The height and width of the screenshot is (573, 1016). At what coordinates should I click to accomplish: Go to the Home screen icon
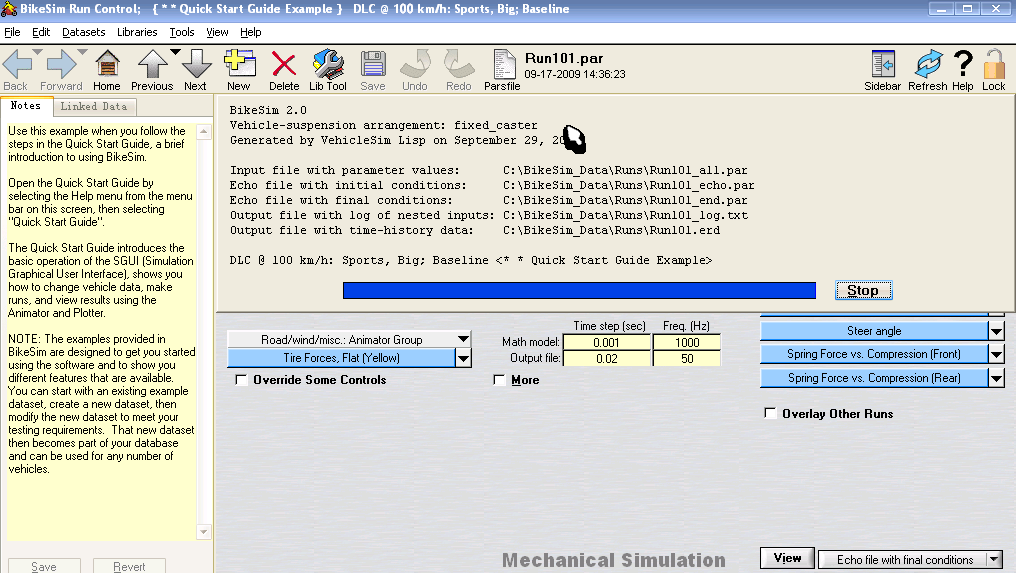tap(107, 65)
